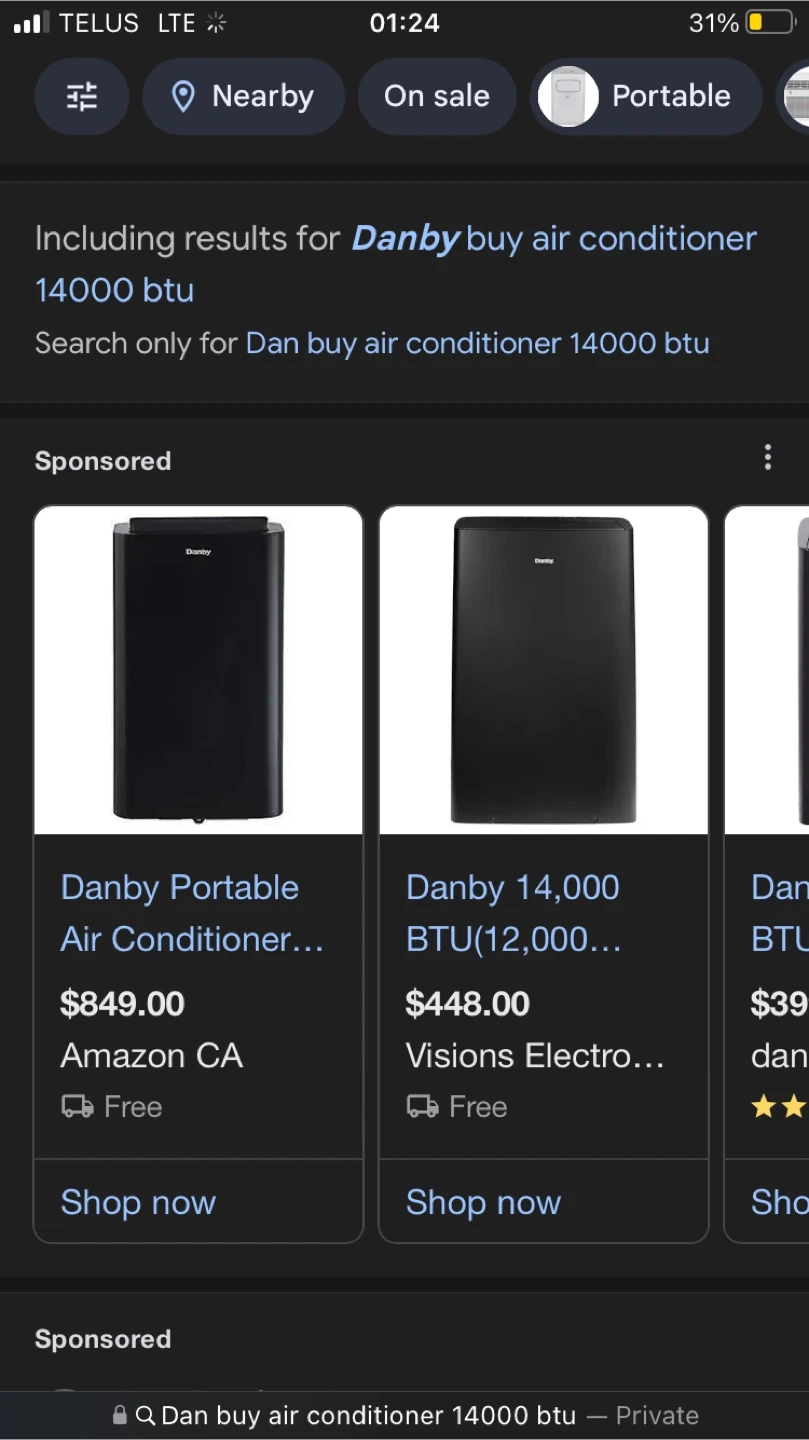This screenshot has width=809, height=1440.
Task: Toggle the On sale filter chip
Action: click(x=437, y=96)
